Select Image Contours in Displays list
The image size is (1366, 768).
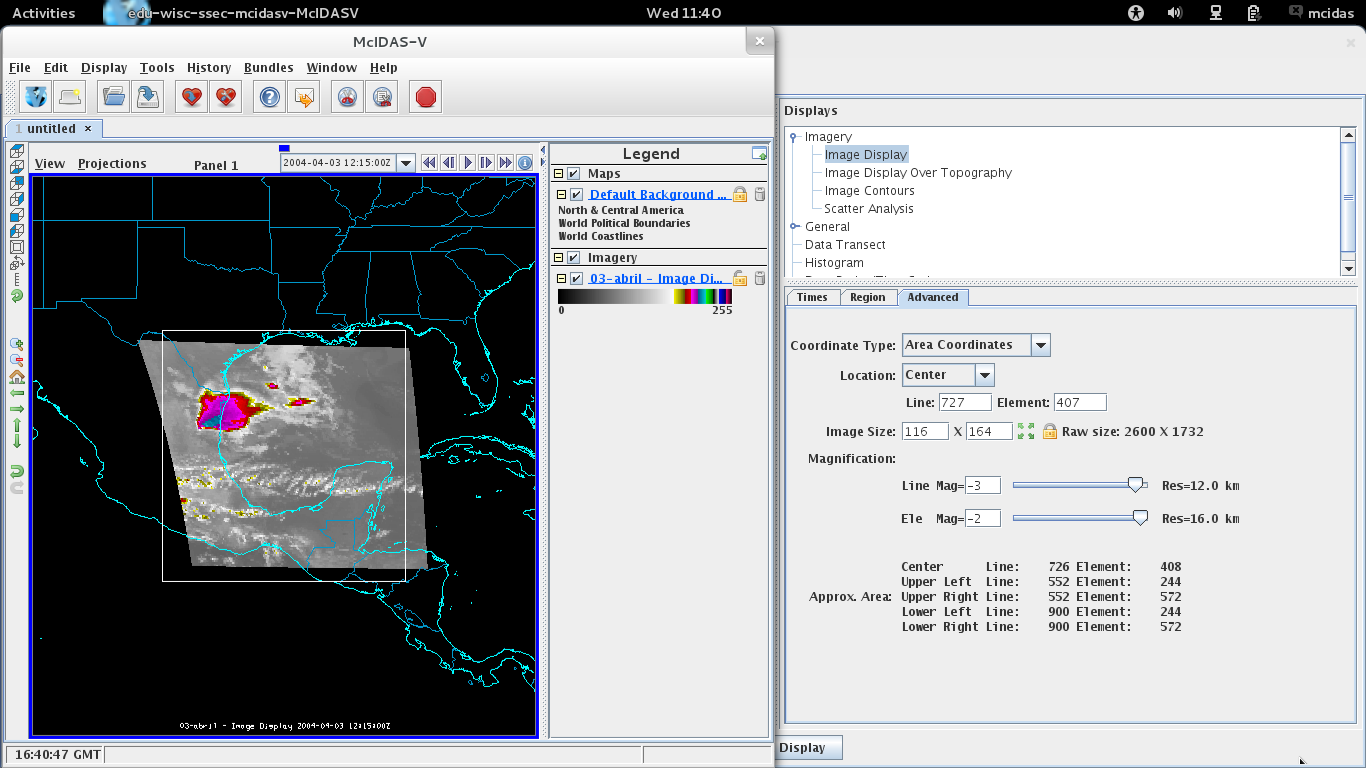[x=869, y=191]
